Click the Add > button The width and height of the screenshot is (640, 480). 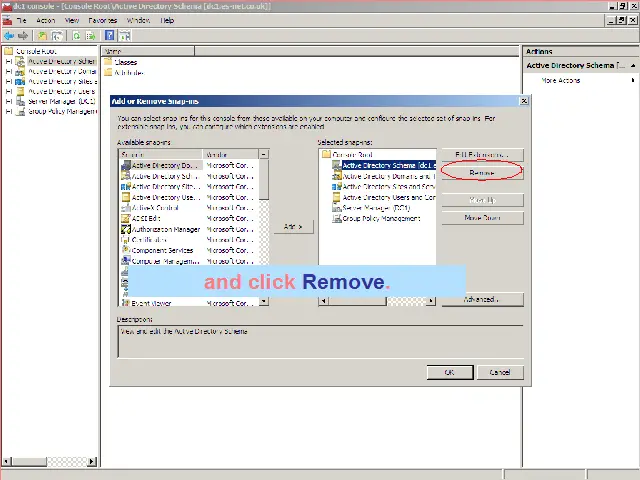pyautogui.click(x=293, y=227)
